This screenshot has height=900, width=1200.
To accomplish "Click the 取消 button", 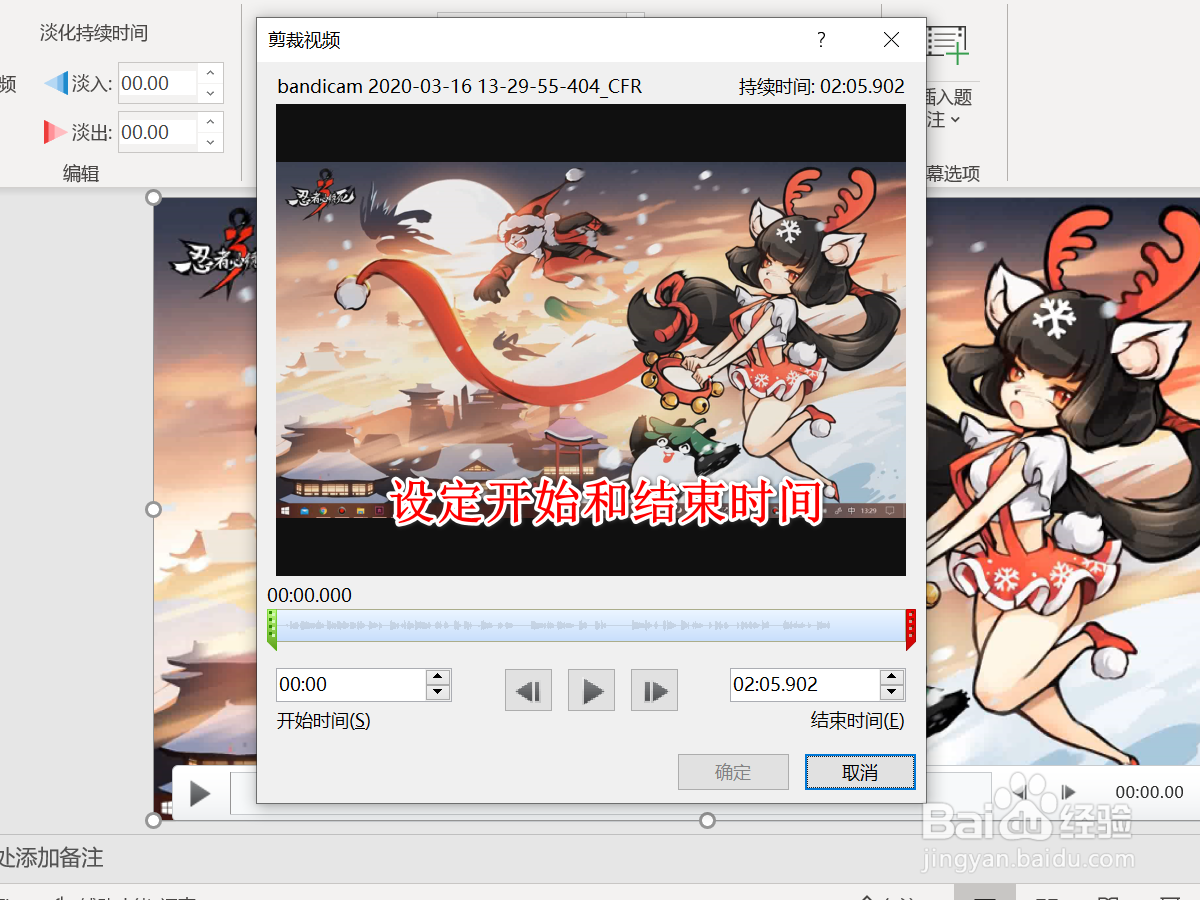I will (x=860, y=772).
